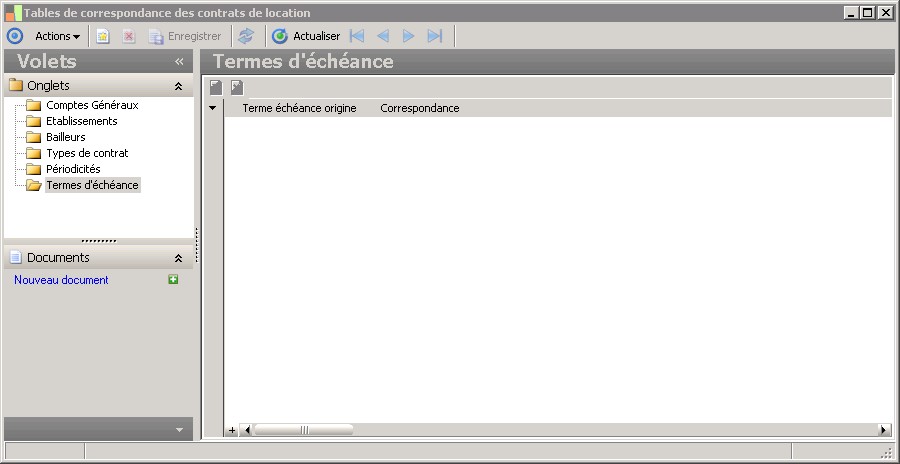Select Etablissements tree item
Image resolution: width=900 pixels, height=464 pixels.
[82, 121]
